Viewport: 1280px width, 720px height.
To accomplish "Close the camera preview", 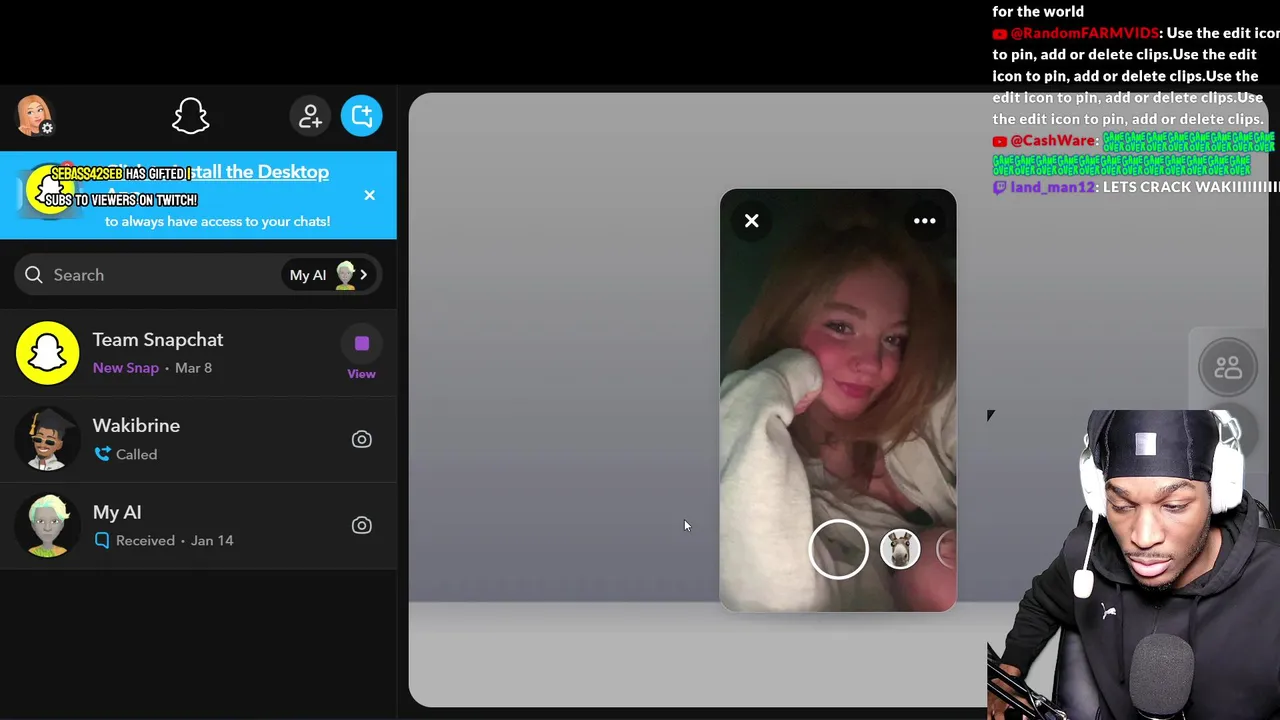I will tap(752, 221).
